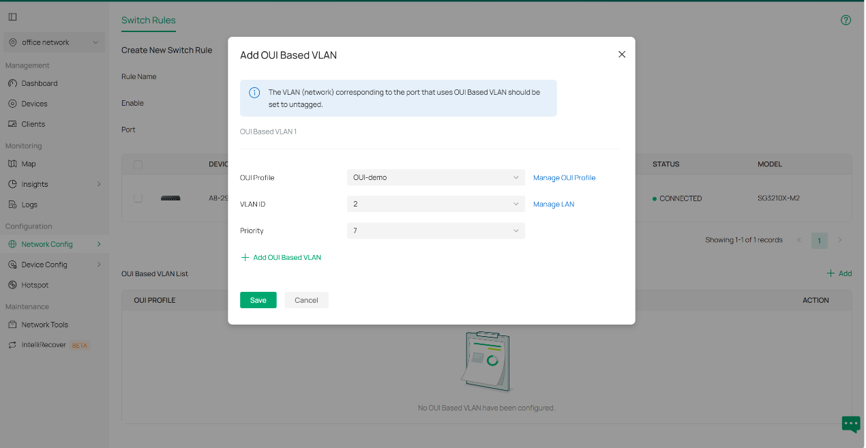Collapse the sidebar panel icon

click(x=13, y=17)
